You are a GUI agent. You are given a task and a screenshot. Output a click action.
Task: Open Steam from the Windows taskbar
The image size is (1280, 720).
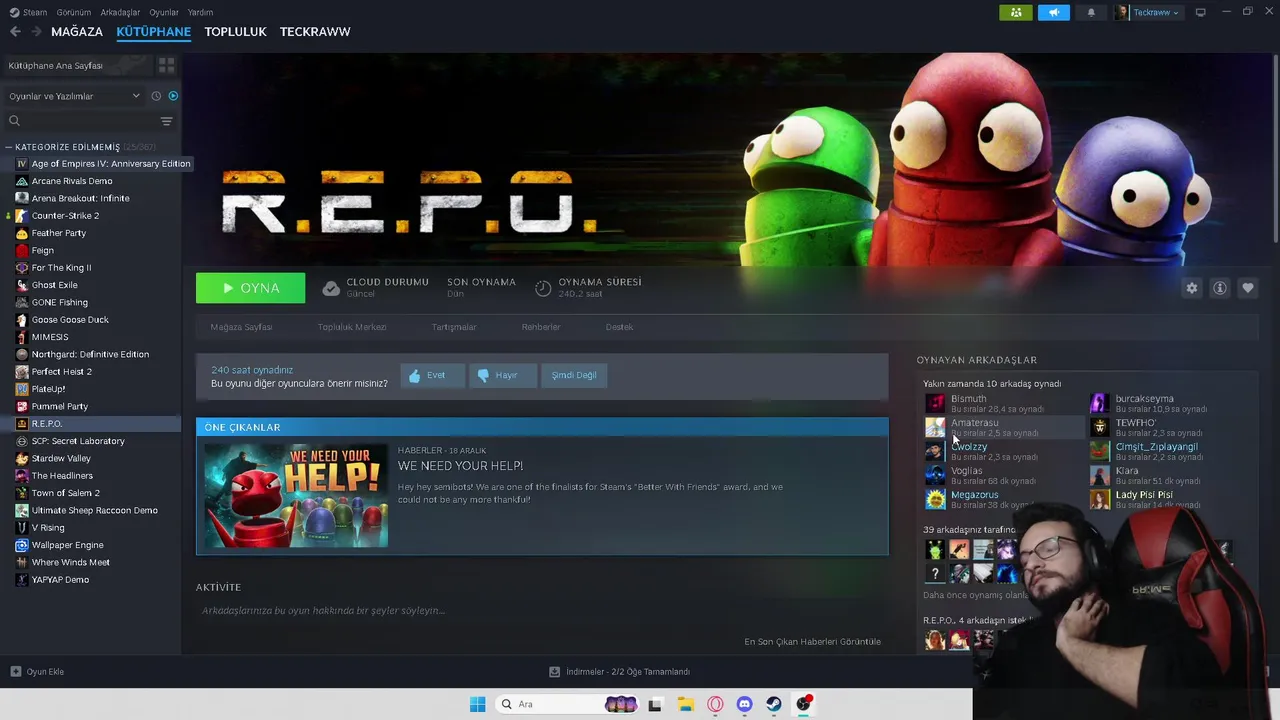pyautogui.click(x=774, y=704)
